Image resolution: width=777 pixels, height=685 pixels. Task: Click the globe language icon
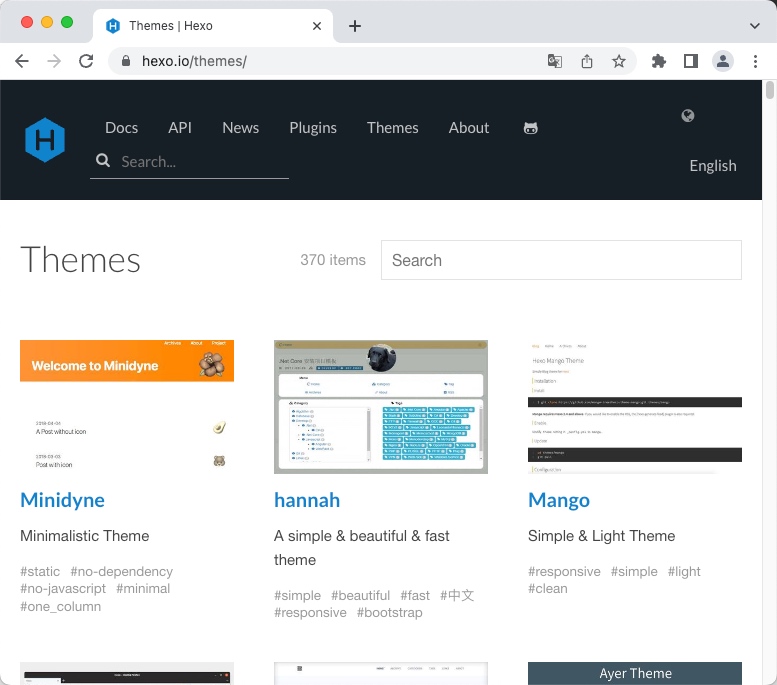pyautogui.click(x=688, y=116)
